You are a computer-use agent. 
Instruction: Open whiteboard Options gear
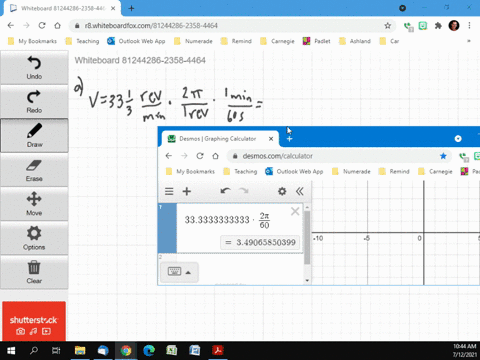(x=34, y=238)
